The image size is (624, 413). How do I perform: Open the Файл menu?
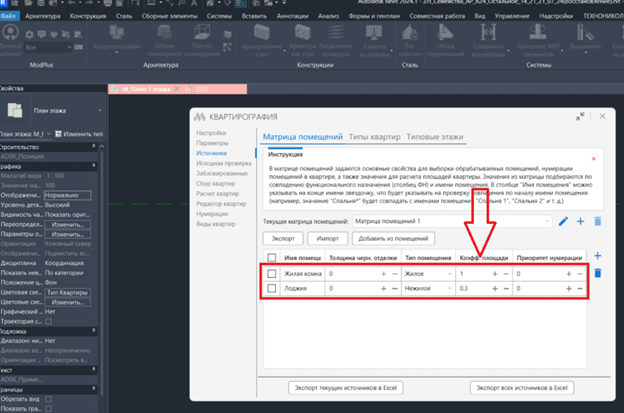pos(8,16)
